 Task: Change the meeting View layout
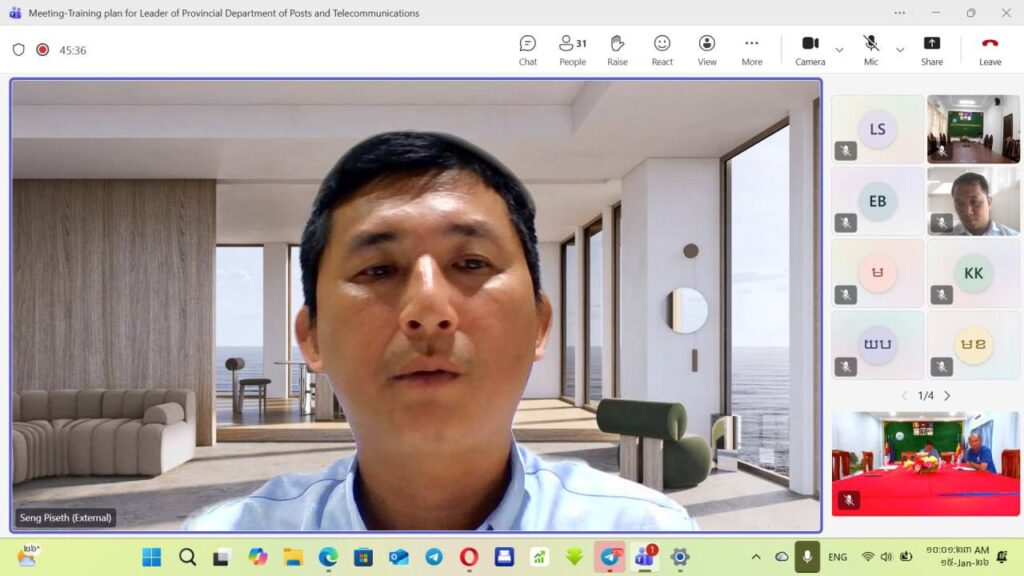[x=707, y=50]
